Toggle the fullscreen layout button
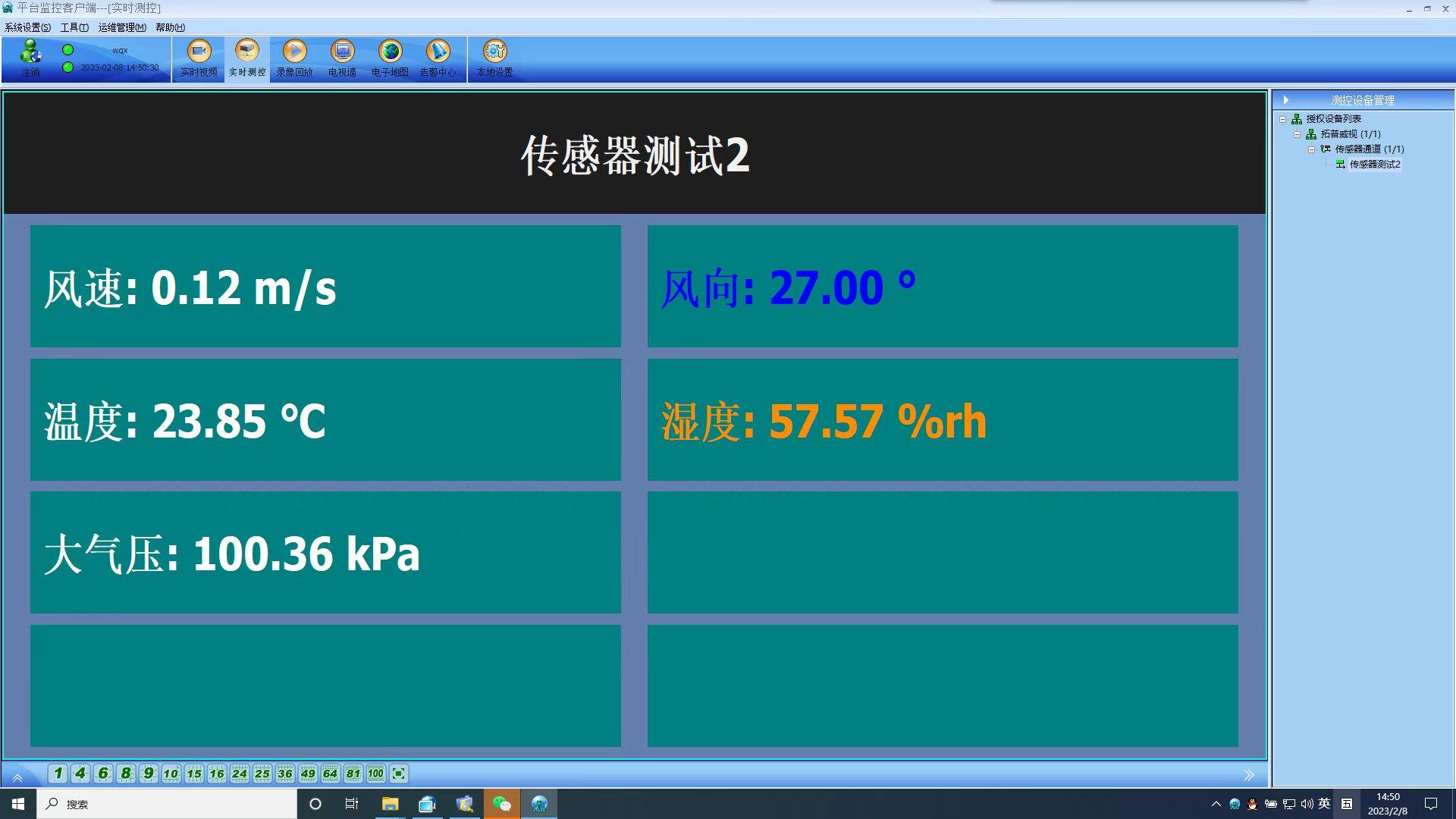The width and height of the screenshot is (1456, 819). click(x=399, y=773)
